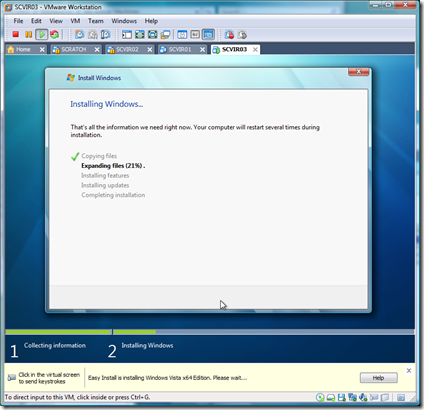The height and width of the screenshot is (410, 424).
Task: Open the Snapshot Manager toolbar icon
Action: pos(106,34)
